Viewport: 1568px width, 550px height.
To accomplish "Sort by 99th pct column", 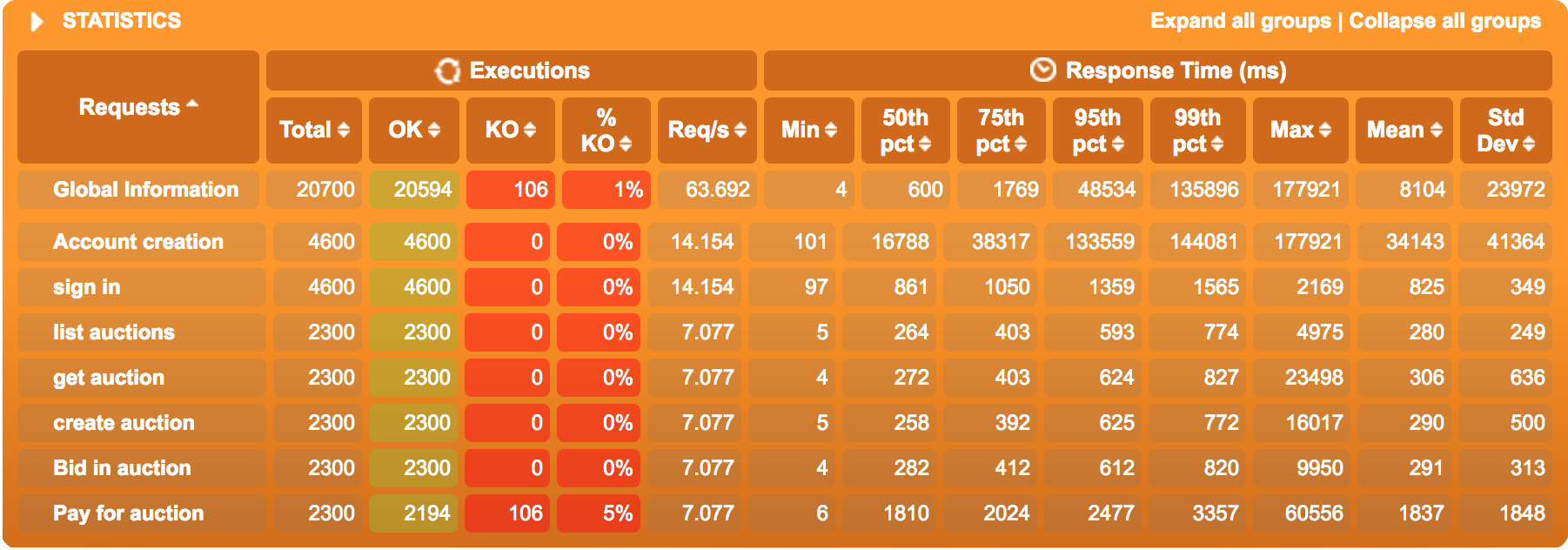I will 1197,130.
